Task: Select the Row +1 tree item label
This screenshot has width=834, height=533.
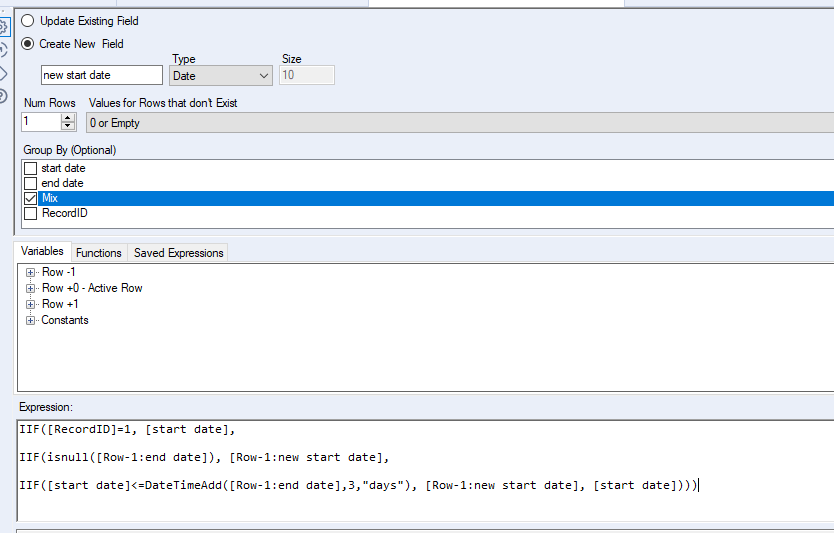Action: (60, 304)
